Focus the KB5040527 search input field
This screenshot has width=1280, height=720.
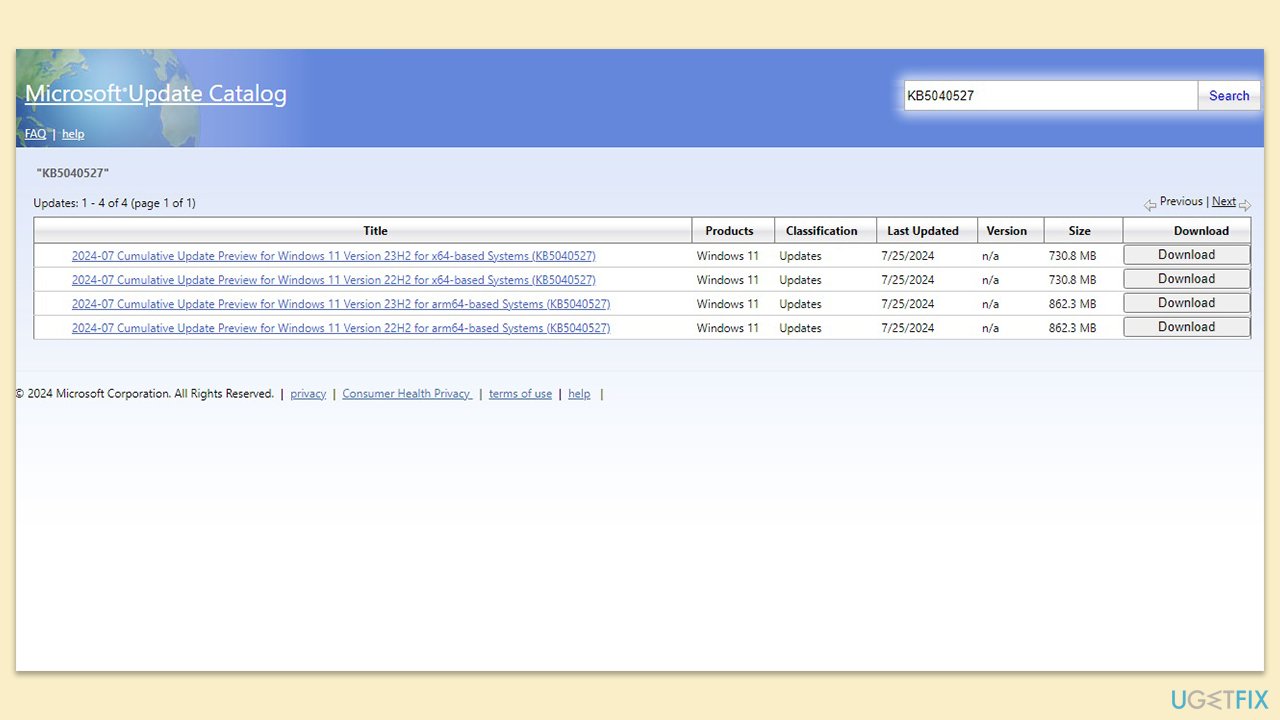point(1051,96)
